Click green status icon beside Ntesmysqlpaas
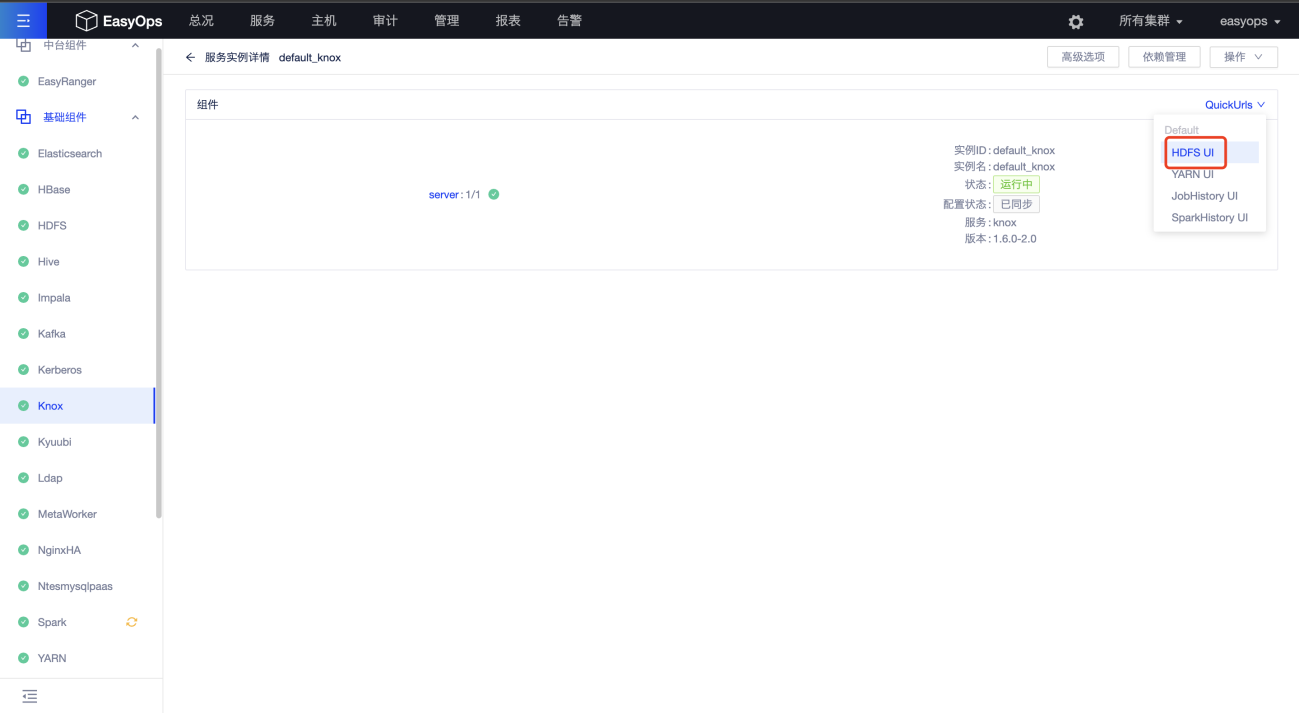1299x713 pixels. [x=23, y=586]
